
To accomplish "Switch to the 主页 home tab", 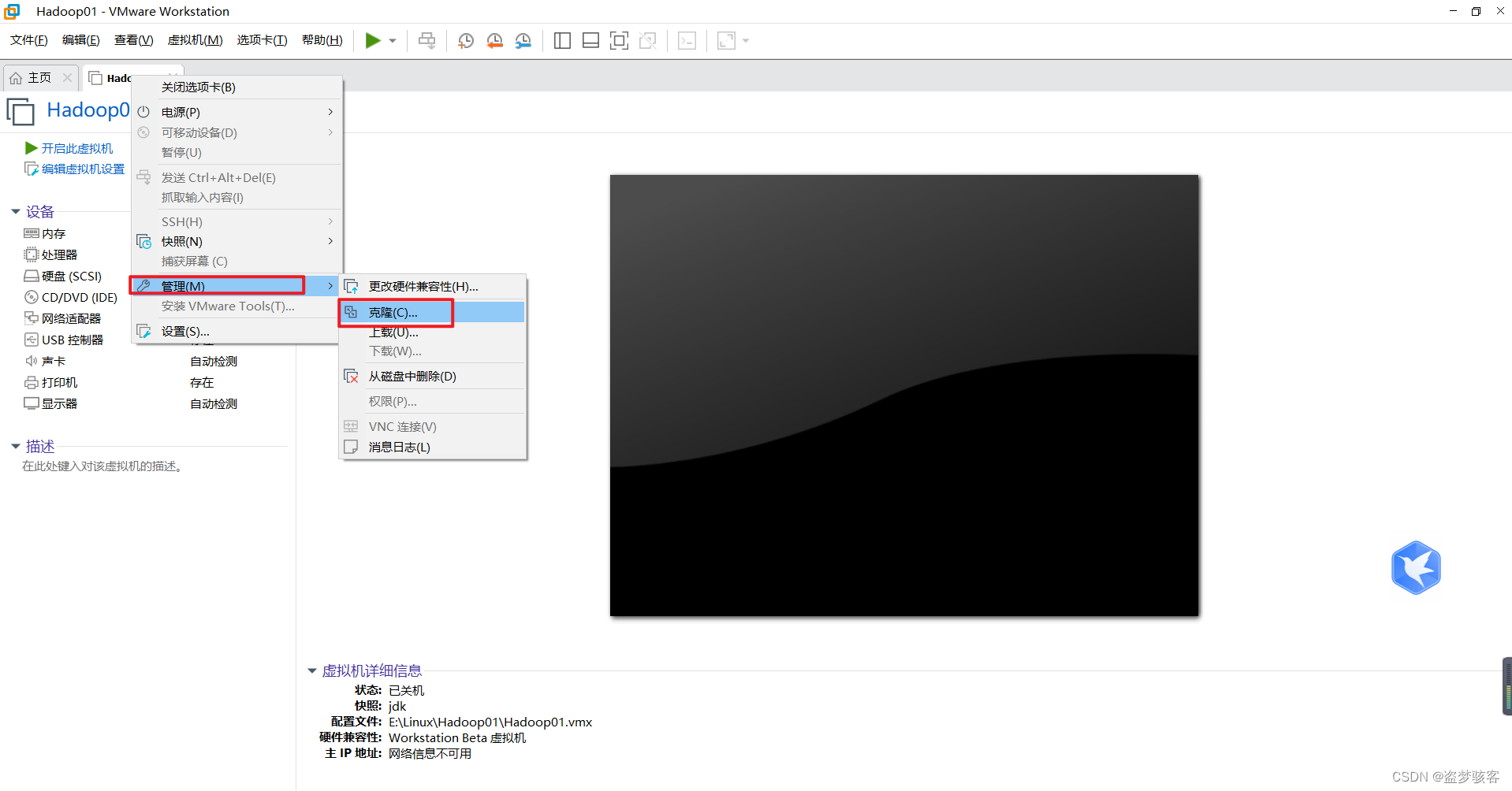I will (39, 78).
